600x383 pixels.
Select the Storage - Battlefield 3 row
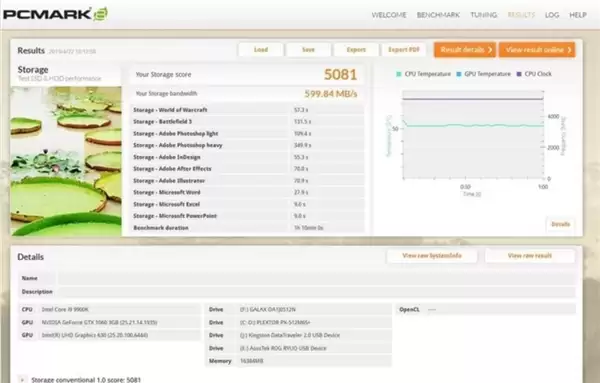tap(247, 122)
